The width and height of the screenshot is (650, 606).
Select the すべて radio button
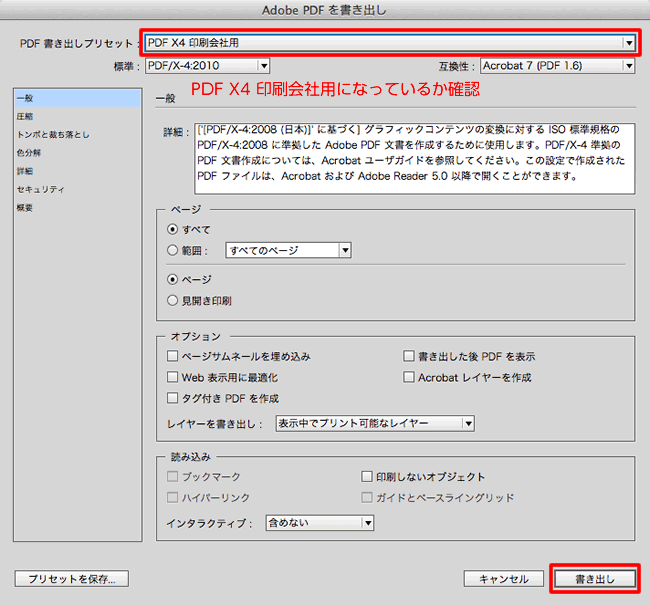click(x=172, y=229)
